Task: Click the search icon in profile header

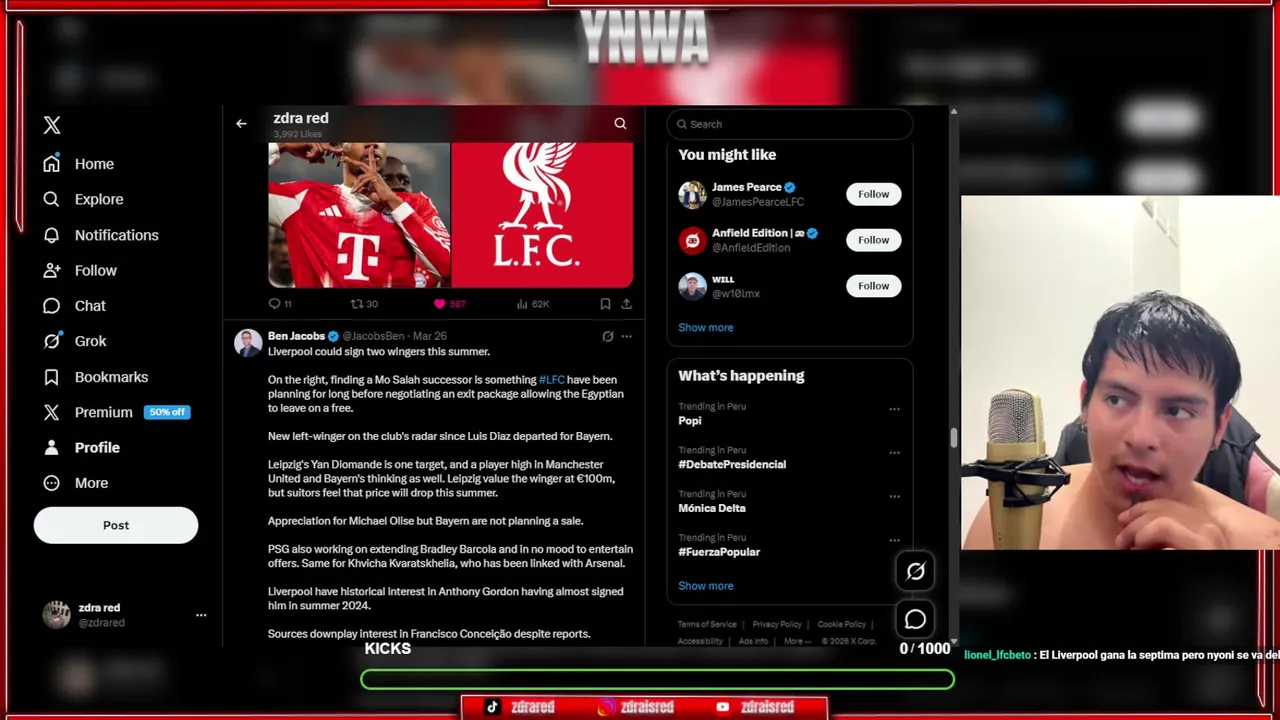Action: tap(620, 124)
